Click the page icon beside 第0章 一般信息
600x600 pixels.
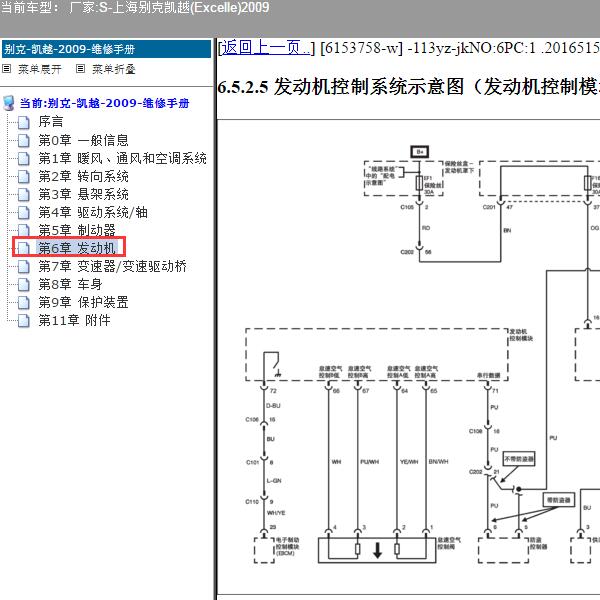[23, 140]
